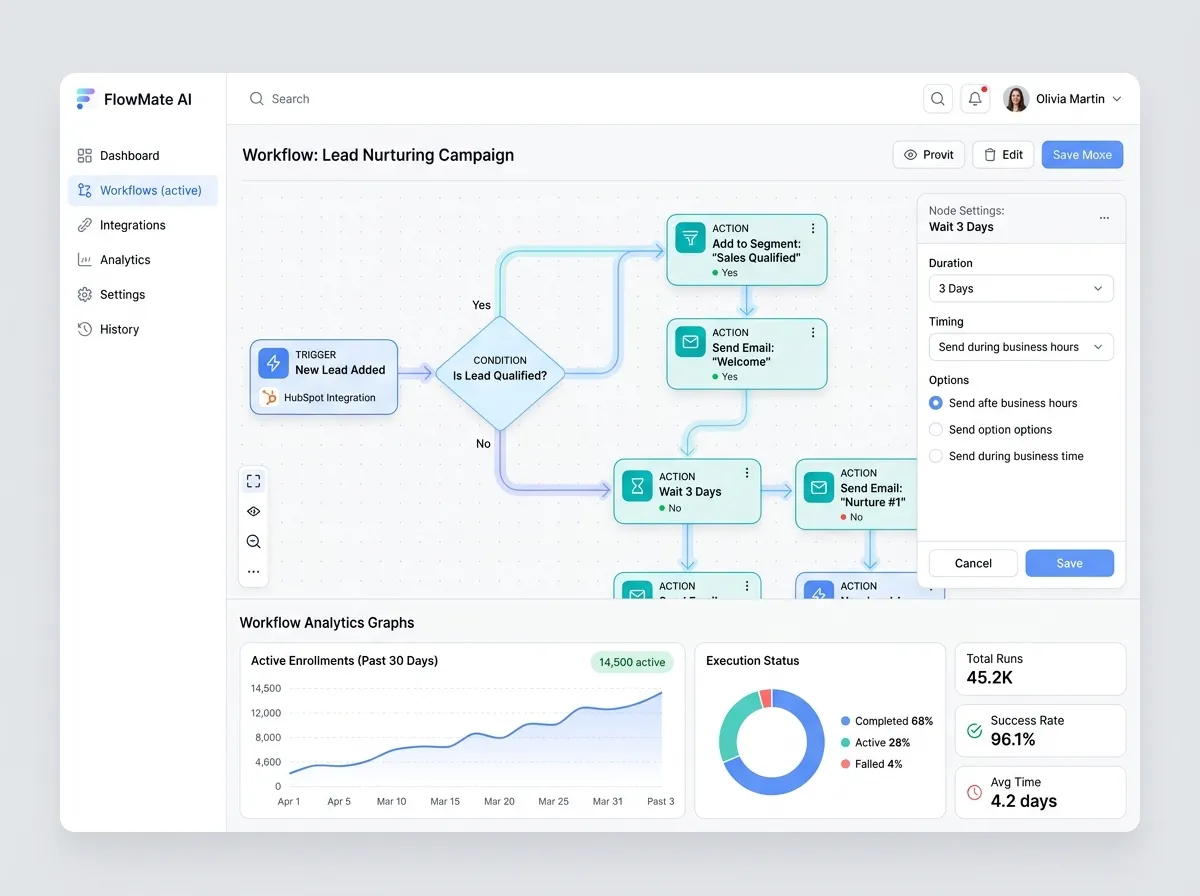Click the canvas toolbar more options dots
Screen dimensions: 1200x896
click(254, 572)
